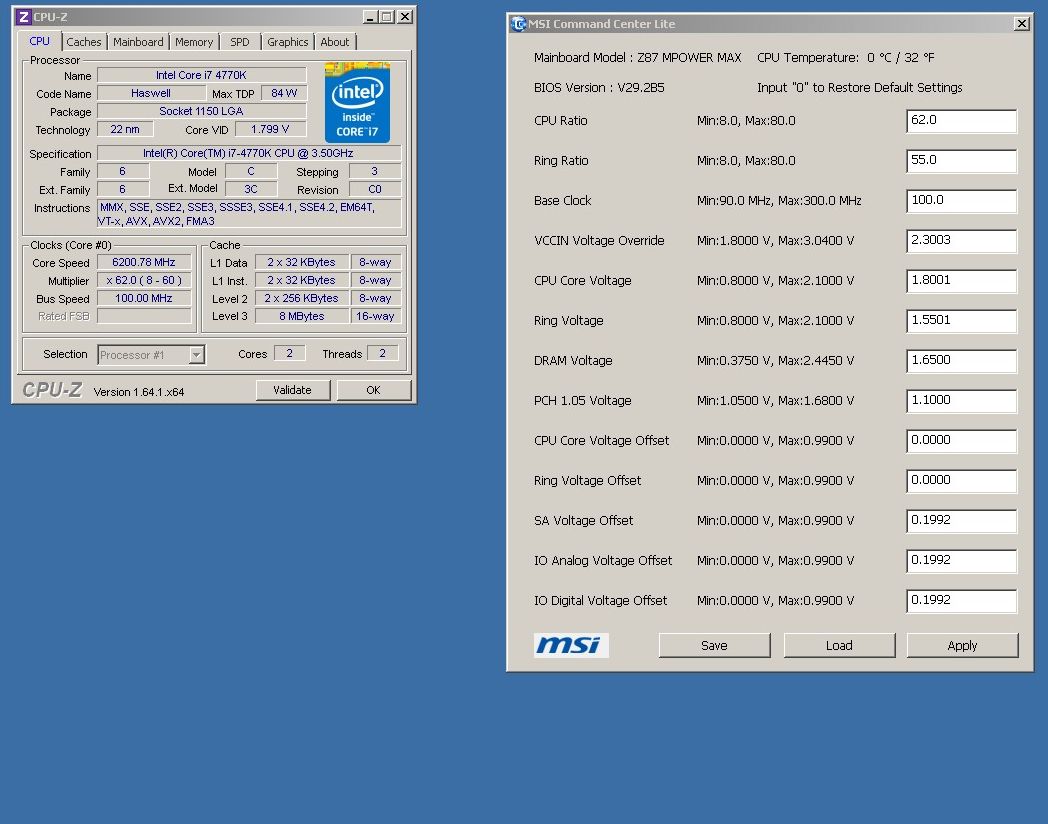1048x824 pixels.
Task: Open the About tab in CPU-Z
Action: (335, 42)
